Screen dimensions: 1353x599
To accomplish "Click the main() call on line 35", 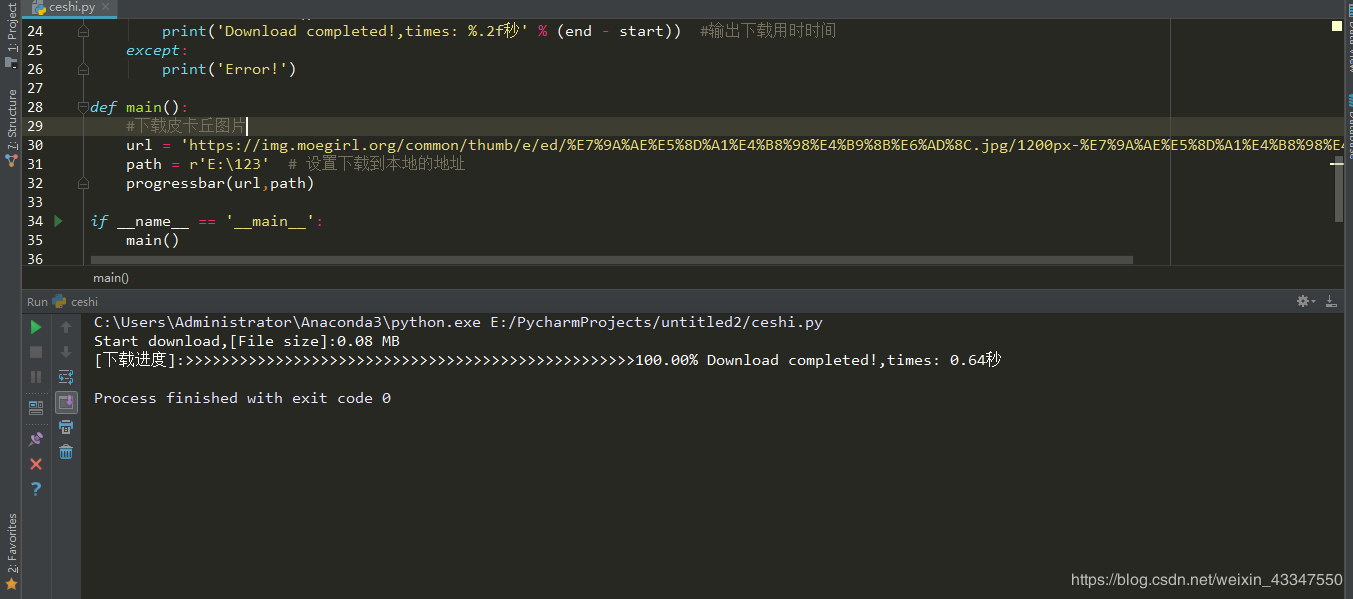I will [152, 240].
